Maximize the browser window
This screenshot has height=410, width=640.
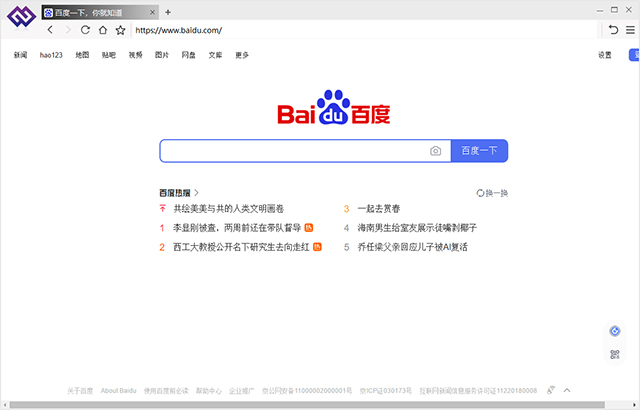(x=614, y=9)
